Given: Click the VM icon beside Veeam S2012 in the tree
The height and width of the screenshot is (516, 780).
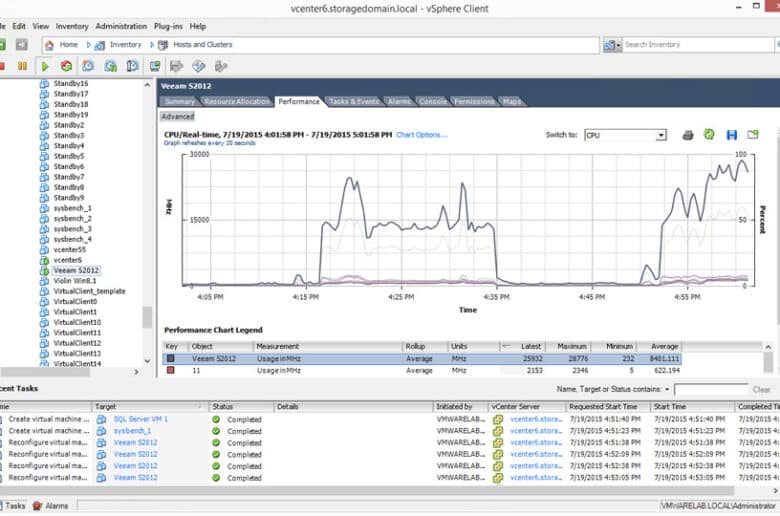Looking at the screenshot, I should (x=44, y=271).
